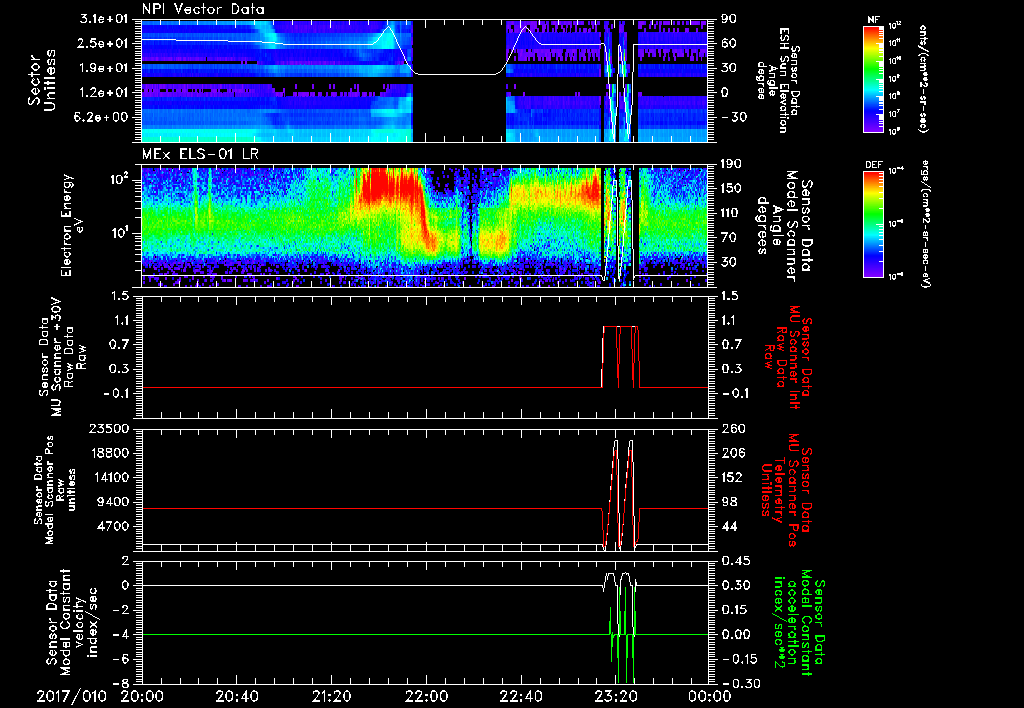Click the "110" scanner angle tick value
The height and width of the screenshot is (708, 1024).
[731, 213]
